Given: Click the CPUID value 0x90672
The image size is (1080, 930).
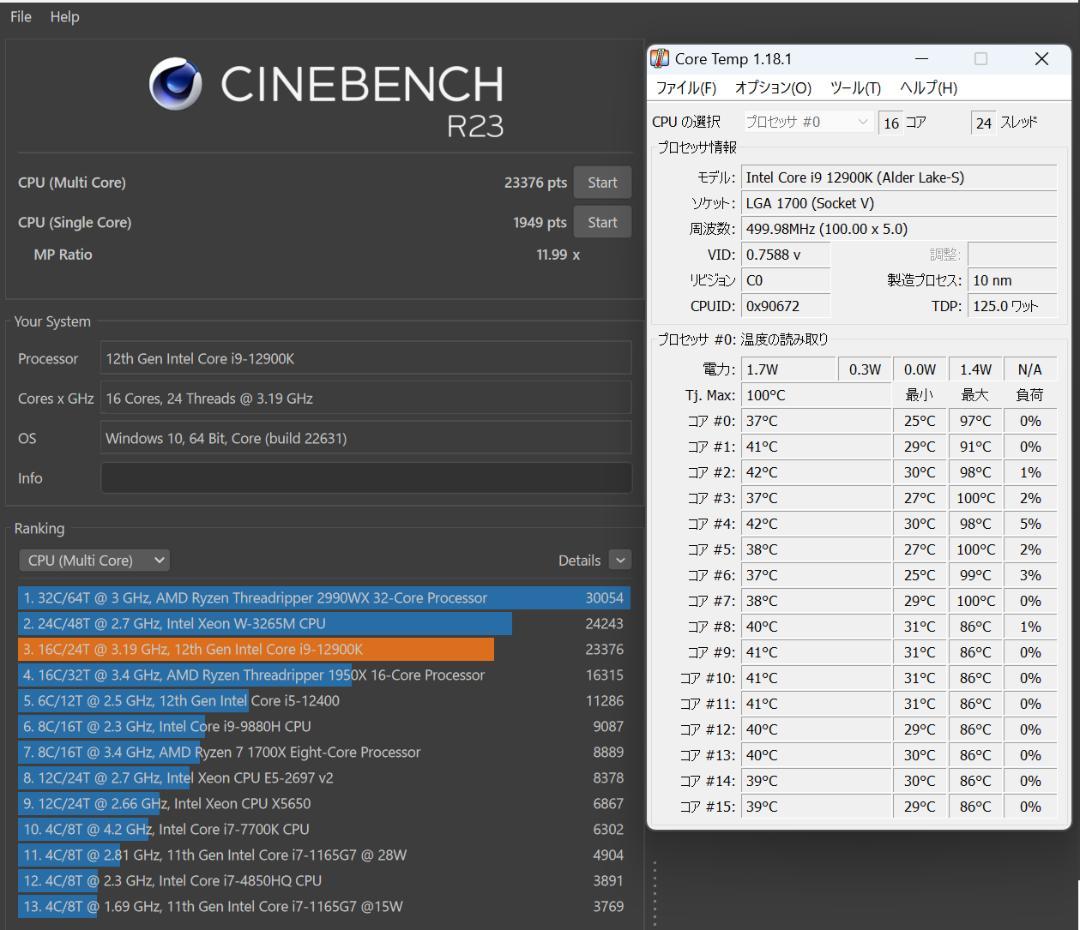Looking at the screenshot, I should (x=785, y=306).
